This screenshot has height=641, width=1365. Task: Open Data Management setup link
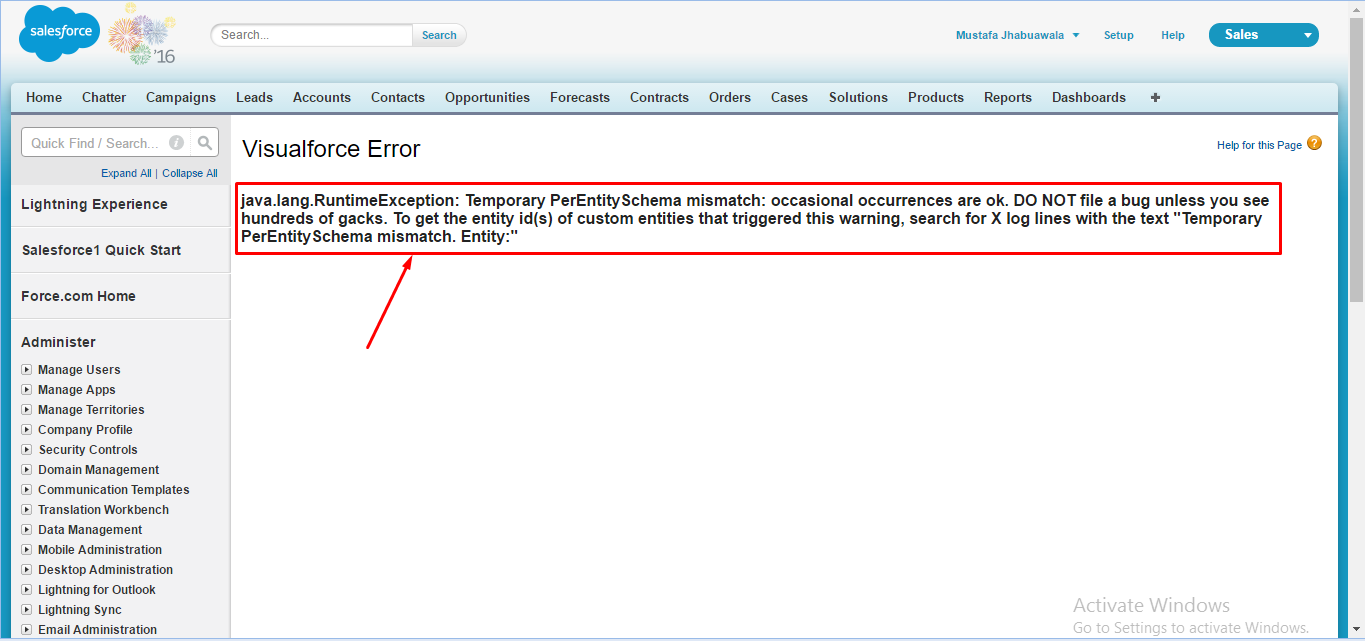coord(90,530)
